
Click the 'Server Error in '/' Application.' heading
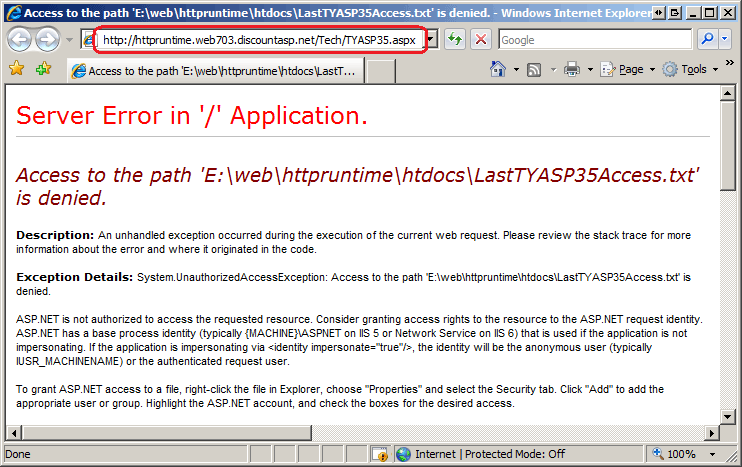pos(192,115)
